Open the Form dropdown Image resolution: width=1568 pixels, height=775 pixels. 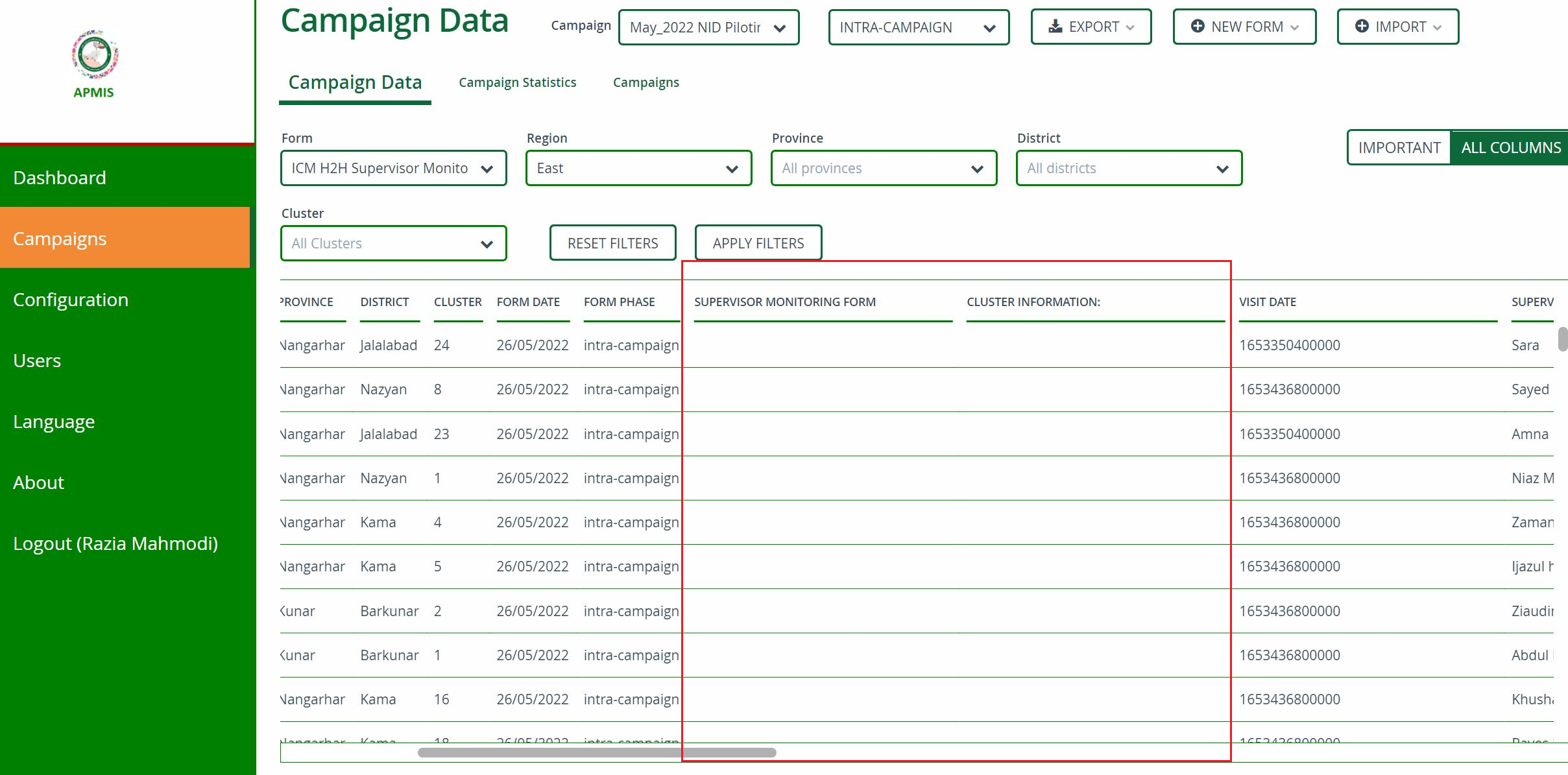[x=393, y=168]
